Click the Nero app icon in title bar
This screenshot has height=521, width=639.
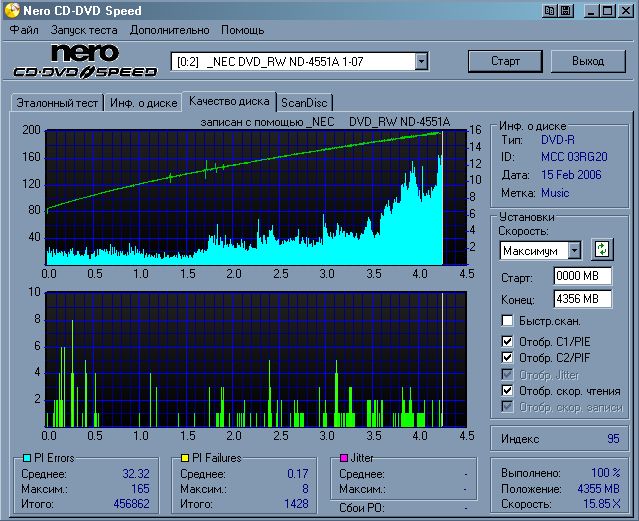pyautogui.click(x=11, y=11)
